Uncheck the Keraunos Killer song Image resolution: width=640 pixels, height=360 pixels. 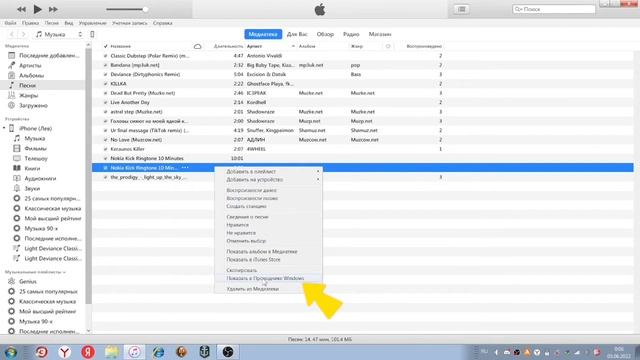[x=106, y=149]
